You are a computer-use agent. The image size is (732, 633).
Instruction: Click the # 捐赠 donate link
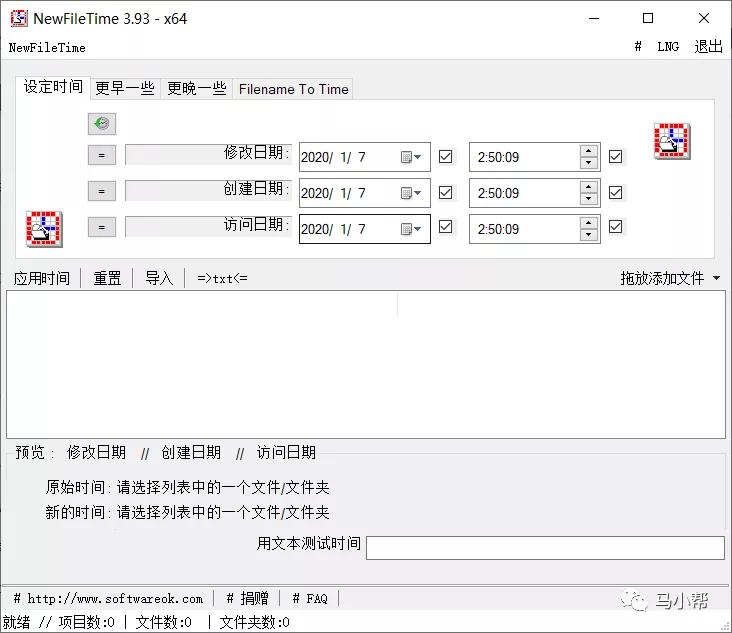tap(247, 598)
